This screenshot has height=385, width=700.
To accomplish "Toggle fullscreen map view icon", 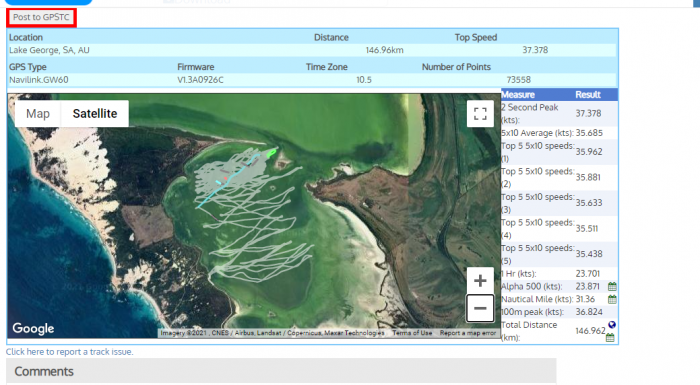I will click(x=480, y=113).
